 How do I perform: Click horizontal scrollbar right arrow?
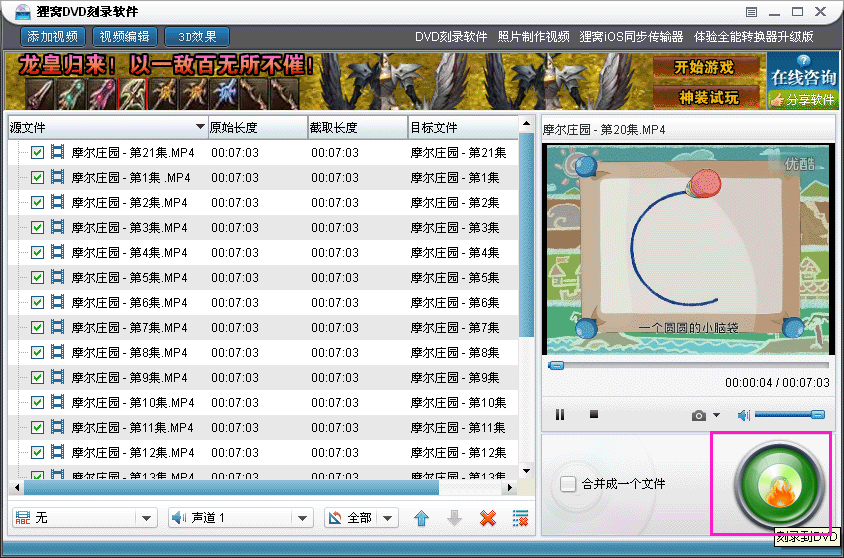pyautogui.click(x=510, y=488)
